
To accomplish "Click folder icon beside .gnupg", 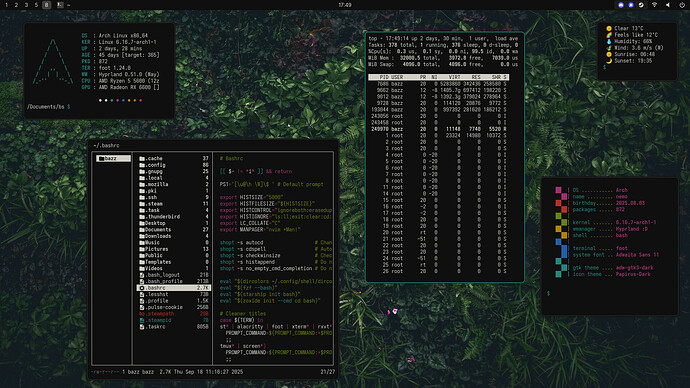I will (142, 172).
